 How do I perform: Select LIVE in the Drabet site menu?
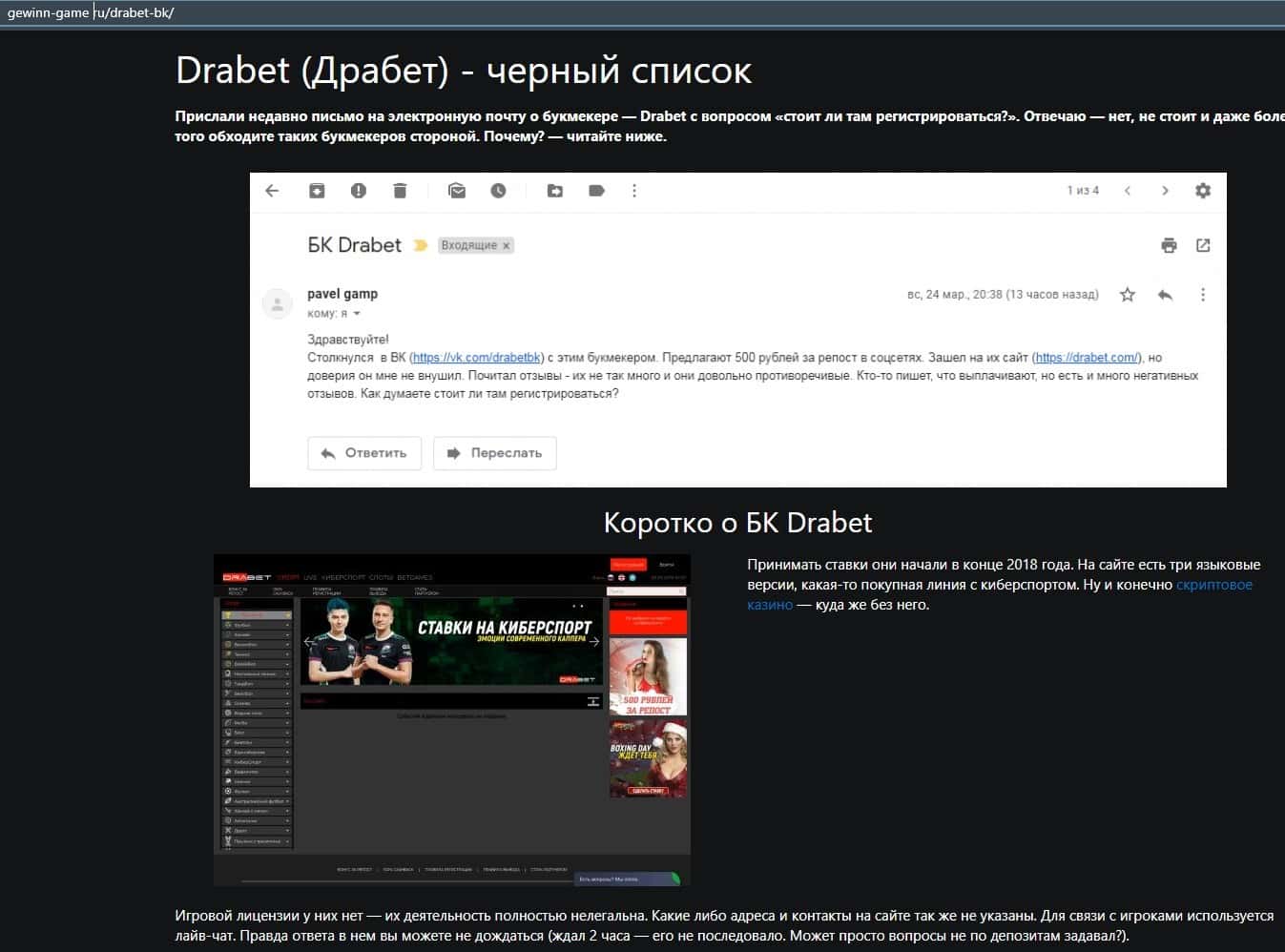pyautogui.click(x=310, y=577)
